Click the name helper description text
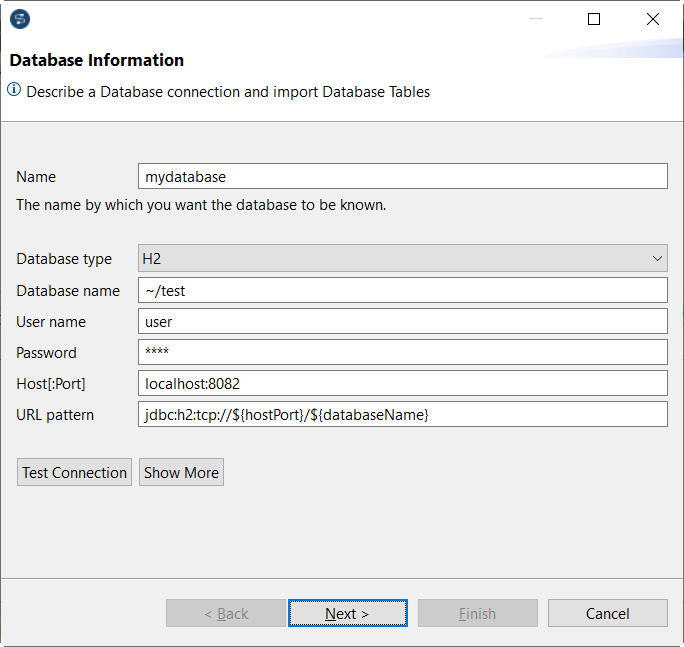 [201, 205]
